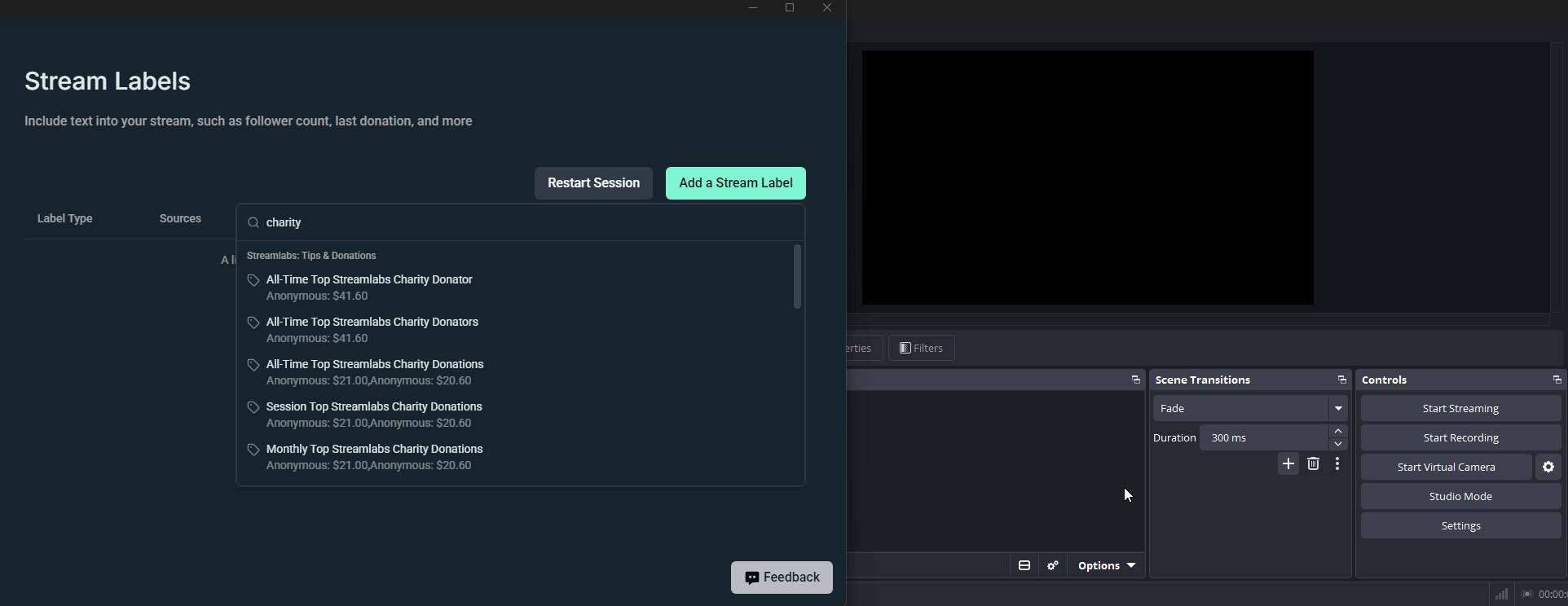Screen dimensions: 1568x606
Task: Click the layout bar icon beside Options
Action: pyautogui.click(x=1024, y=565)
